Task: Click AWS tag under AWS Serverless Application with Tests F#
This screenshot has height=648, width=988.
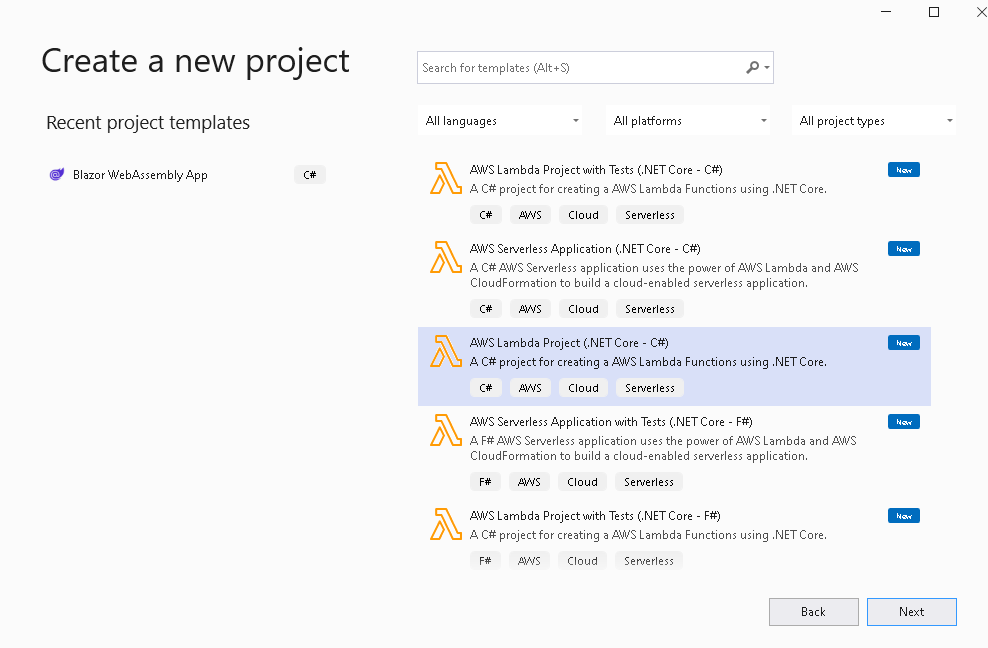Action: (x=529, y=482)
